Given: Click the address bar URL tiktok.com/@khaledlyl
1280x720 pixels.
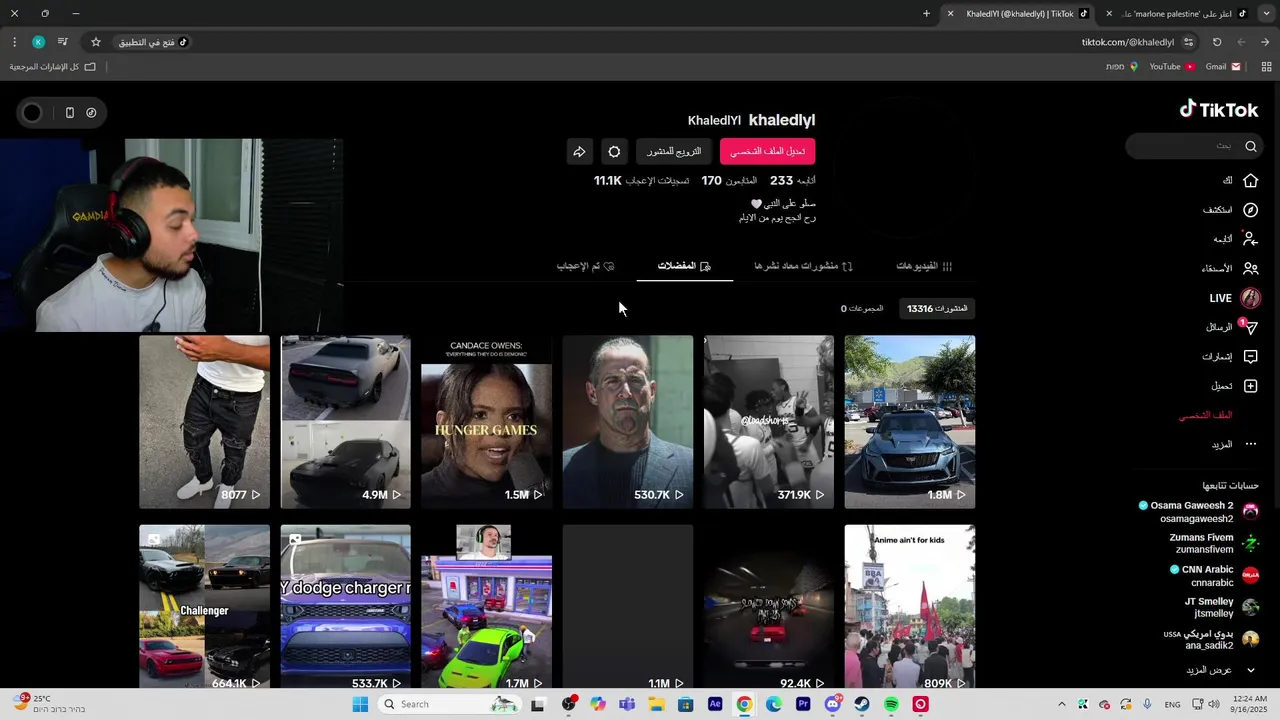Looking at the screenshot, I should pos(1127,42).
